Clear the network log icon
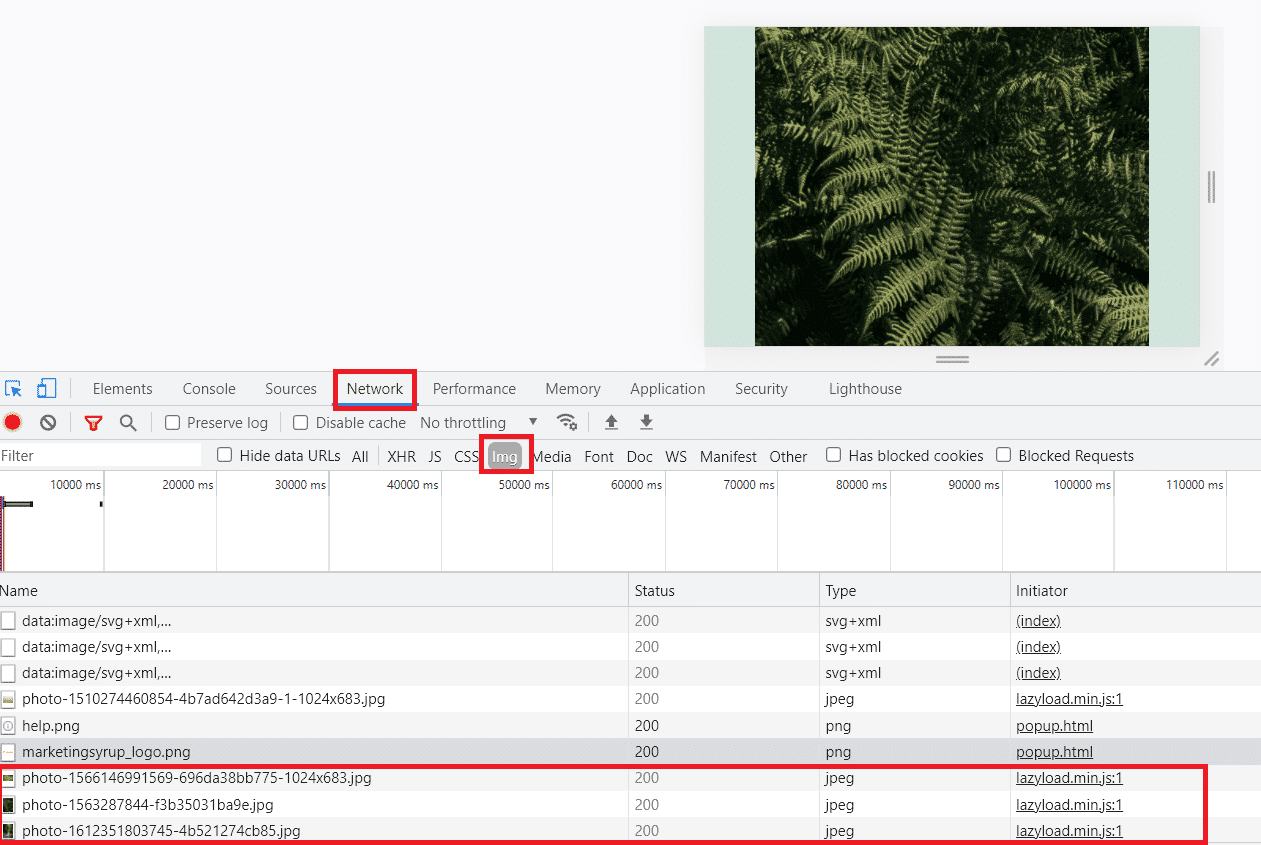The width and height of the screenshot is (1261, 845). 47,423
